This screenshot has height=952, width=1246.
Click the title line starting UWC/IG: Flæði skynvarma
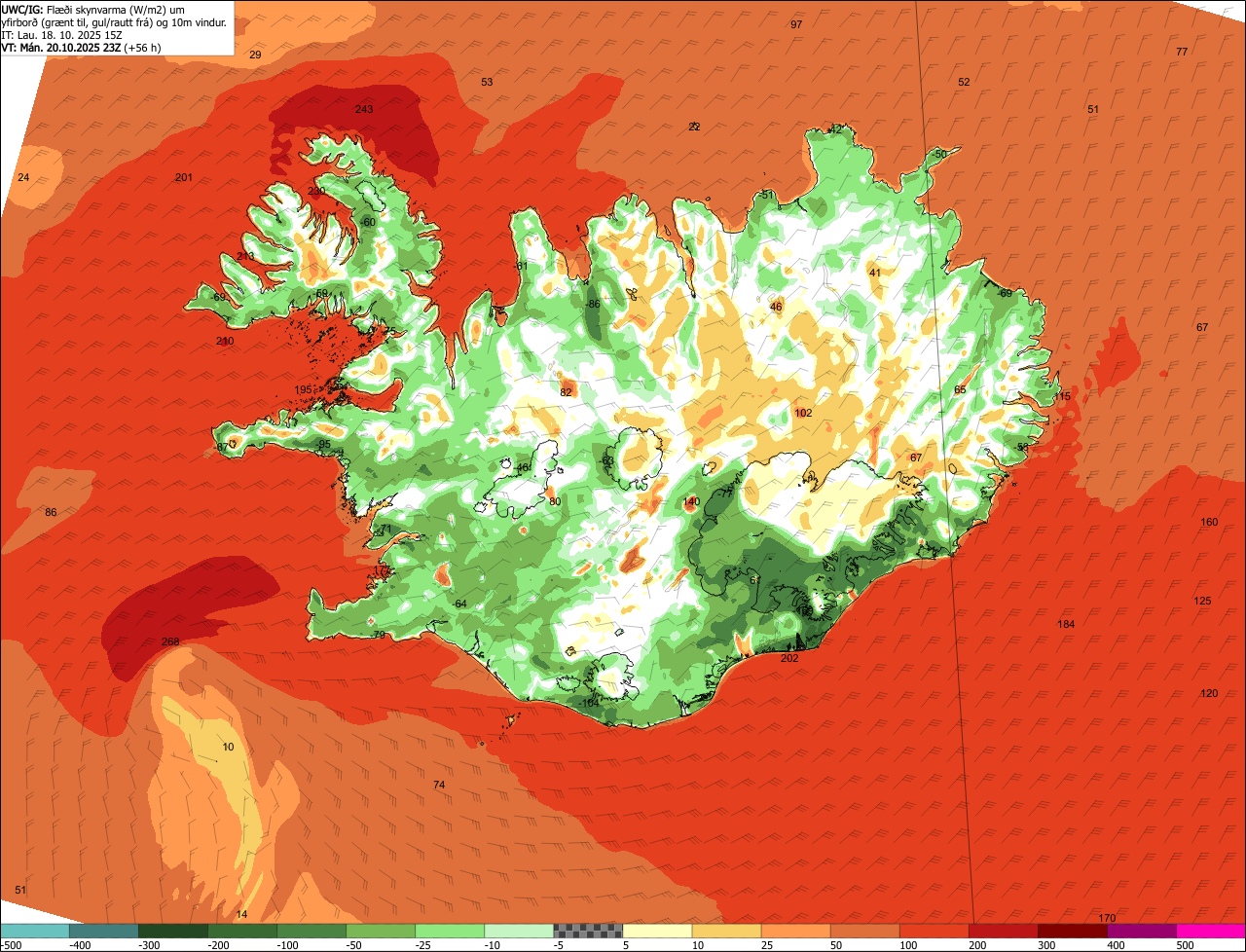click(x=92, y=9)
